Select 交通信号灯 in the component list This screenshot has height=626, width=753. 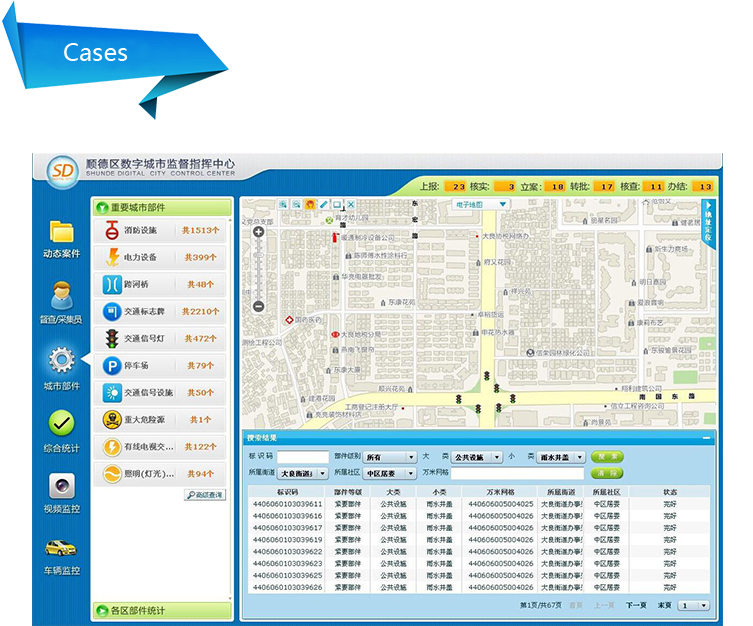pos(160,338)
